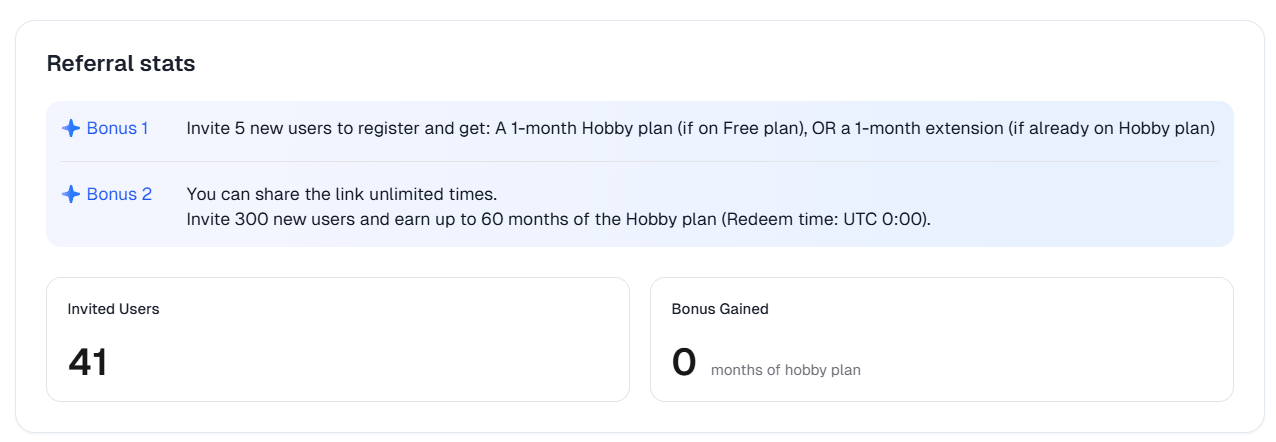Click the "Referral stats" heading
This screenshot has height=442, width=1276.
pos(121,64)
